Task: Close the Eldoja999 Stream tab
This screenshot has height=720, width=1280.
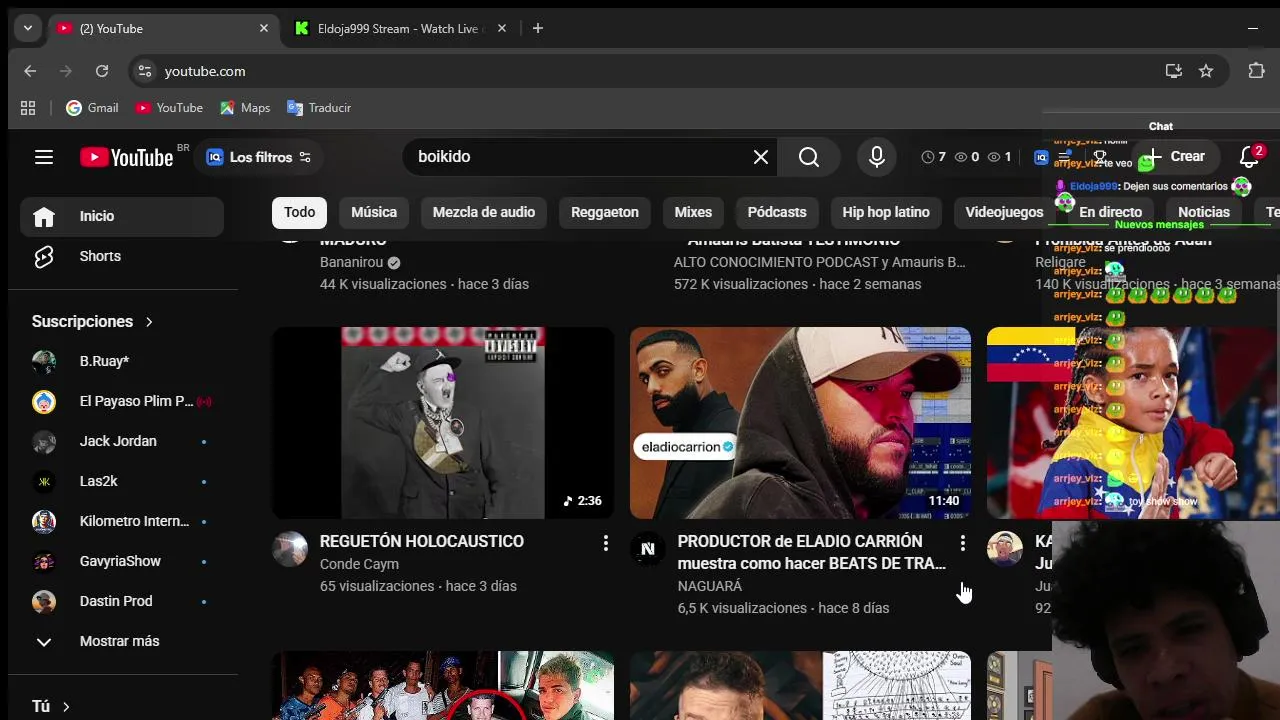Action: (502, 28)
